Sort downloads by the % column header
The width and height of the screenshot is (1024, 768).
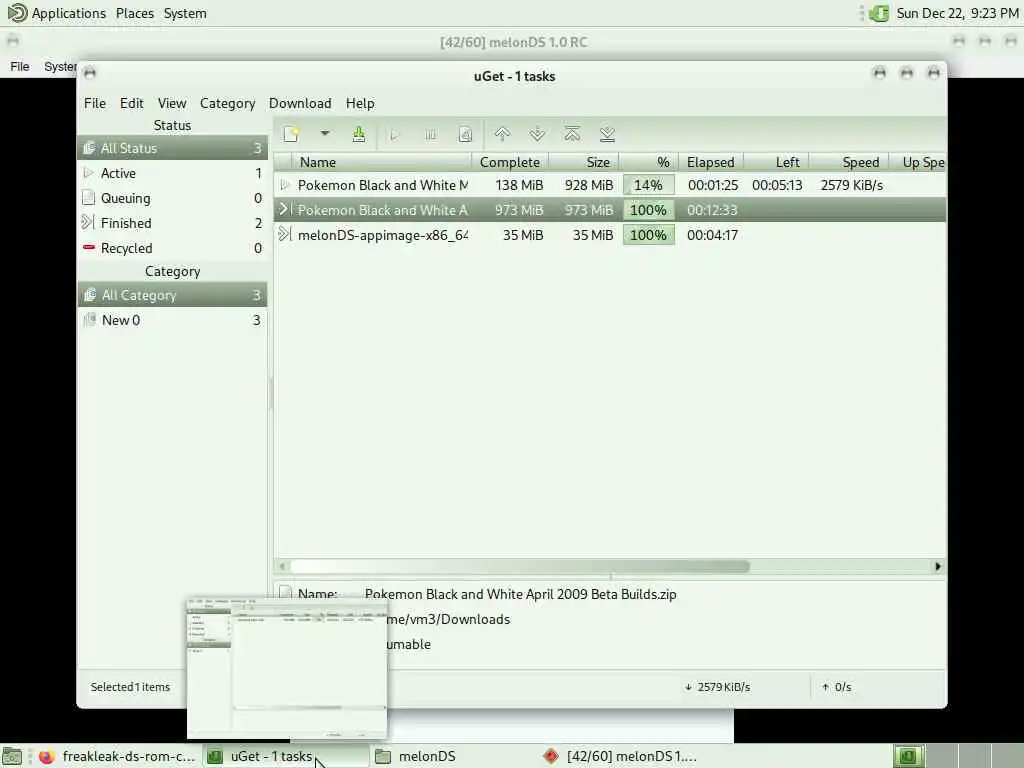[x=648, y=162]
